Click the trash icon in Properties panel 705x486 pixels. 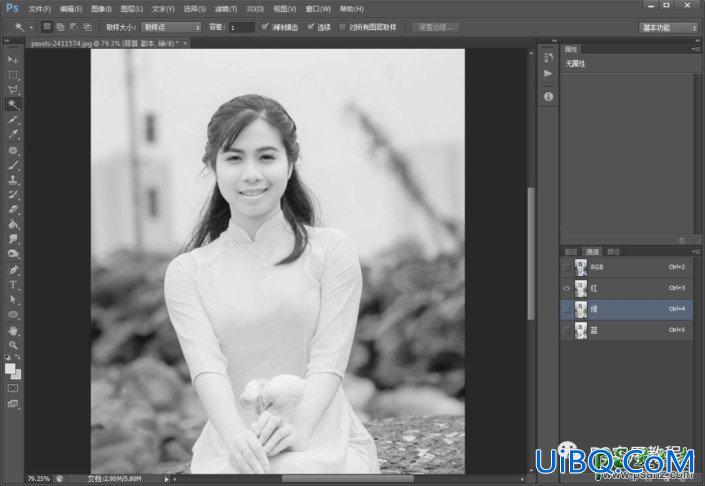point(682,240)
